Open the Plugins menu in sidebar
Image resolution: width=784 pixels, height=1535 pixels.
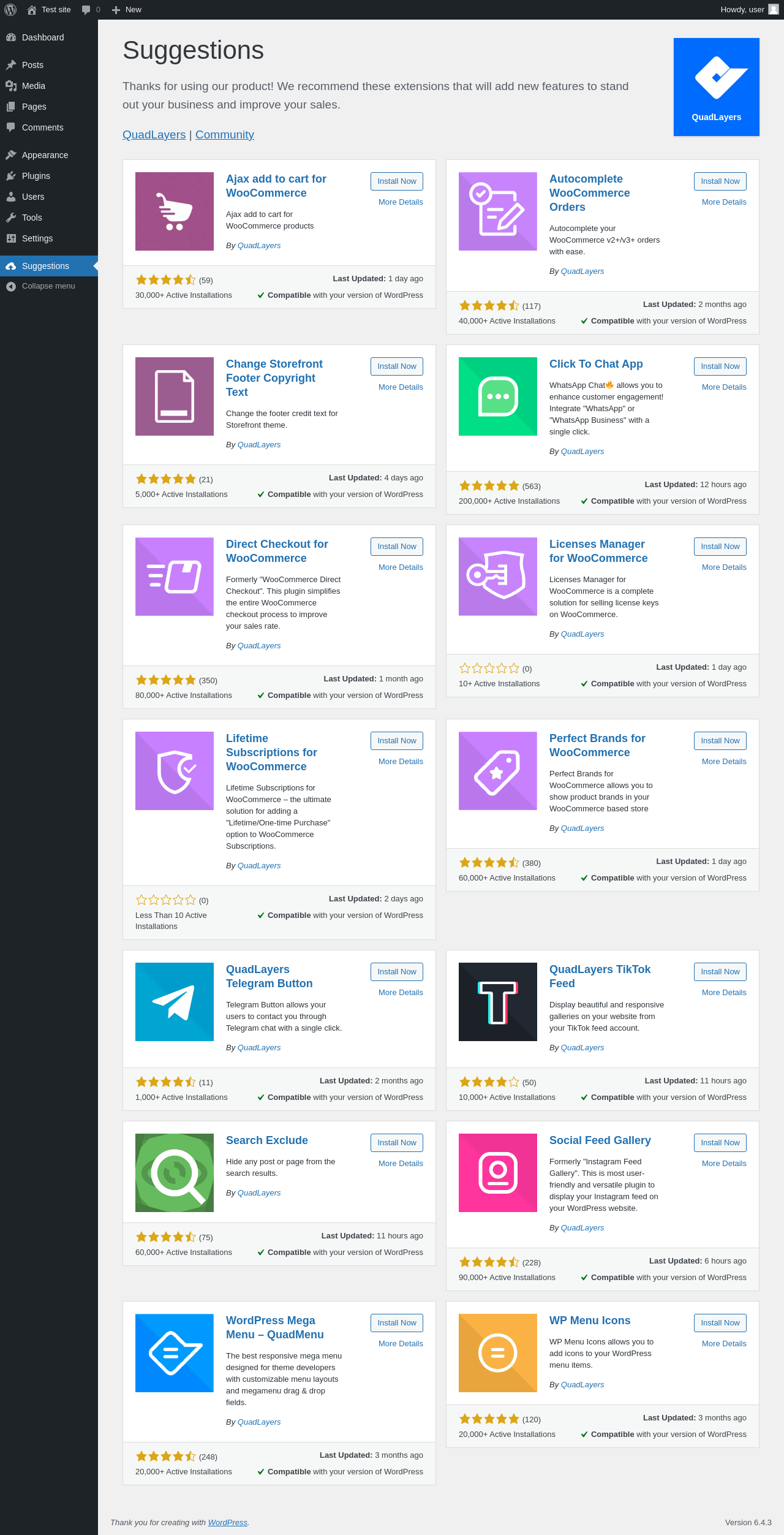[36, 176]
